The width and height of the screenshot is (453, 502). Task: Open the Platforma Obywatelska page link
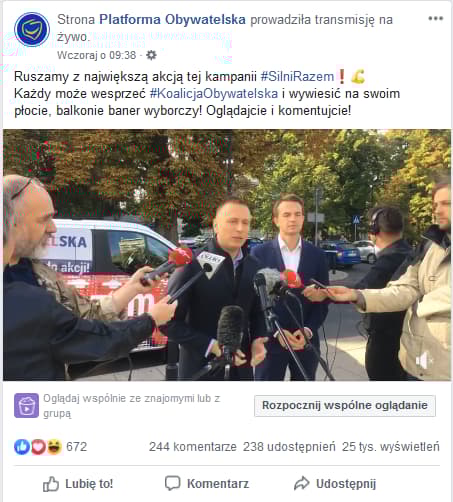pyautogui.click(x=172, y=20)
